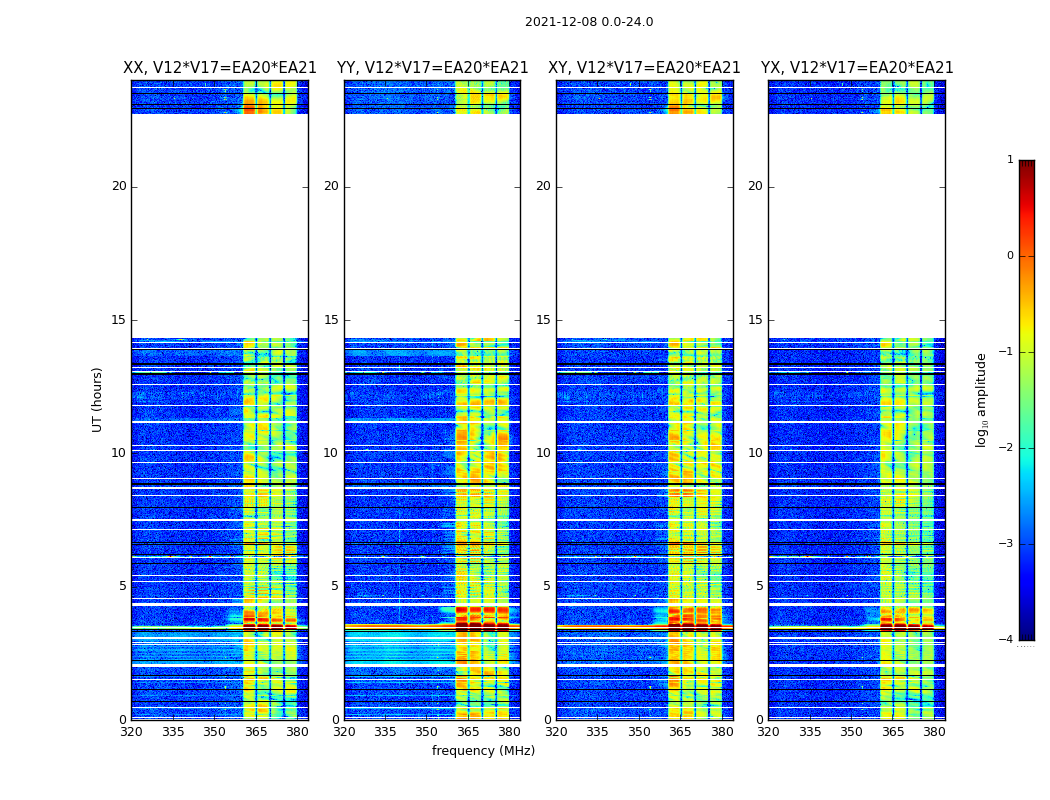1050x800 pixels.
Task: Click the colorbar tick label -4
Action: coord(1006,640)
